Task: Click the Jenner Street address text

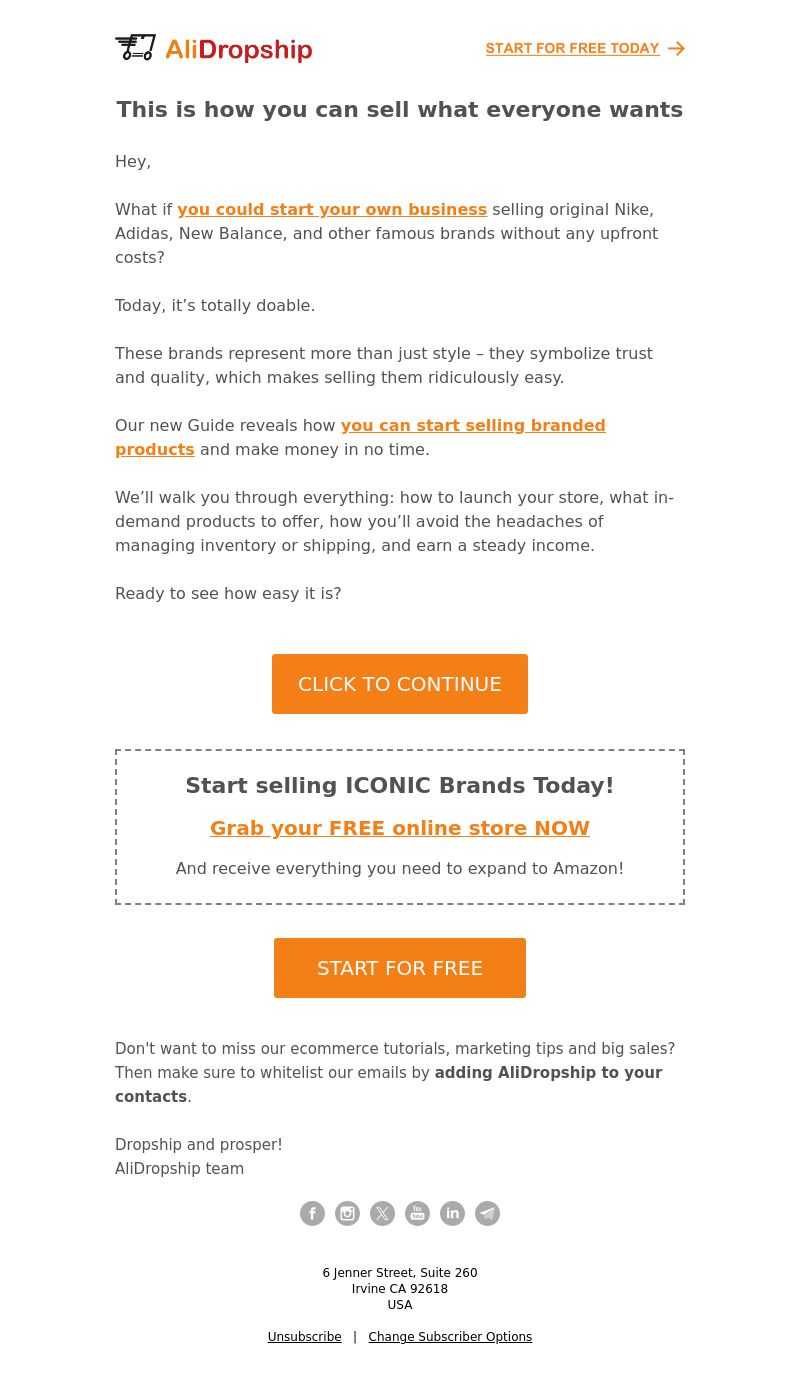Action: (x=400, y=1273)
